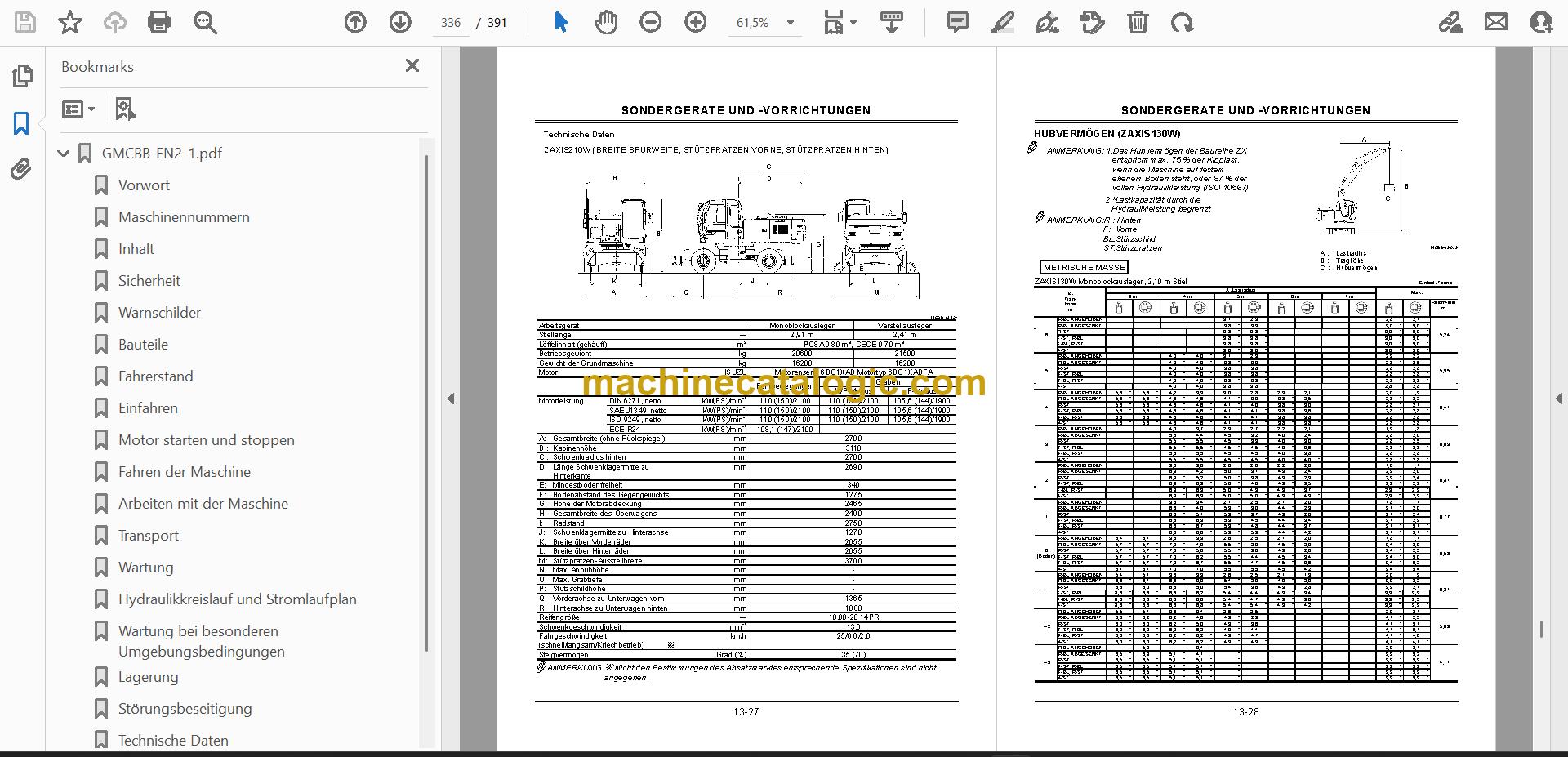Open the Wartung bookmark
Screen dimensions: 1568x757
[145, 568]
